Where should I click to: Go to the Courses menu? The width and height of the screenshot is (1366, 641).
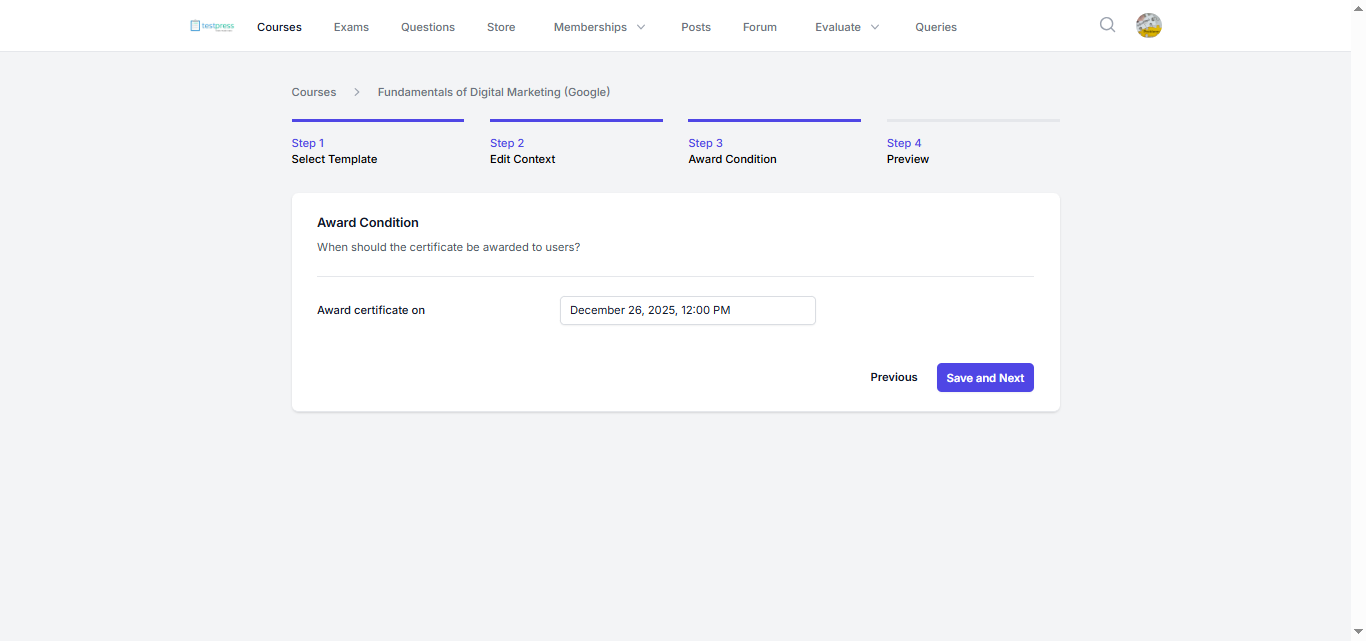click(x=279, y=27)
